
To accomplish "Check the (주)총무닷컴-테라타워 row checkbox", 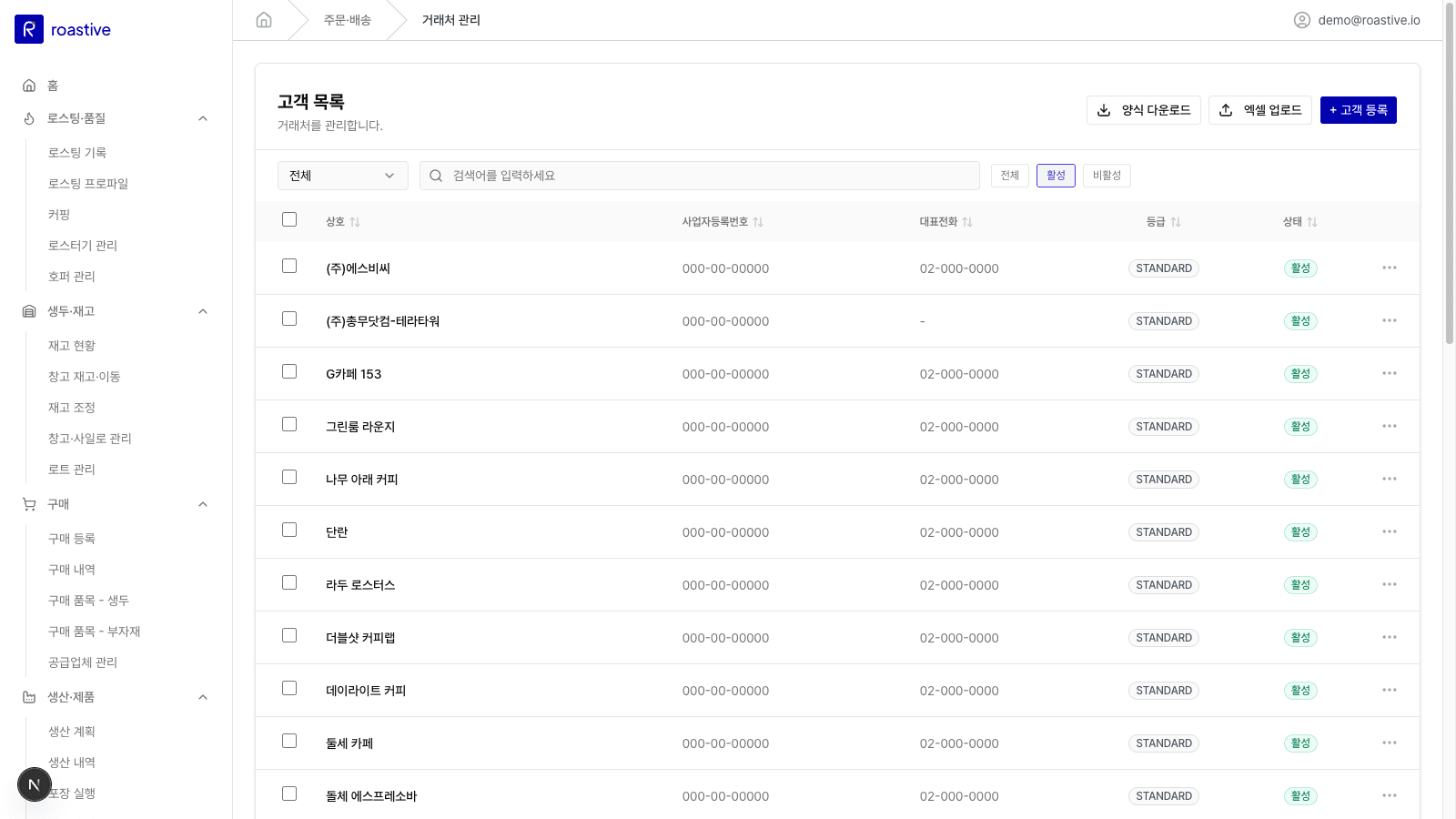I will pyautogui.click(x=289, y=318).
